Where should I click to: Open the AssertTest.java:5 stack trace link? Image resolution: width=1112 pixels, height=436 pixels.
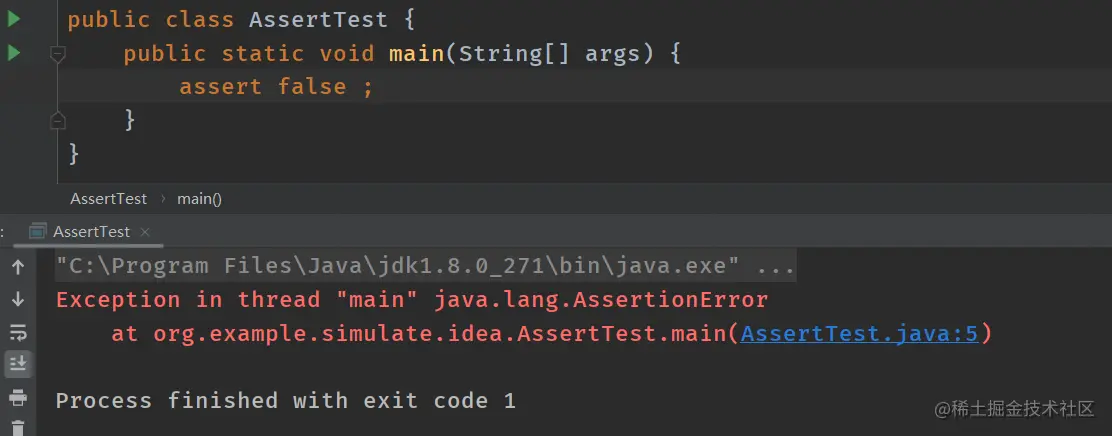pos(860,333)
